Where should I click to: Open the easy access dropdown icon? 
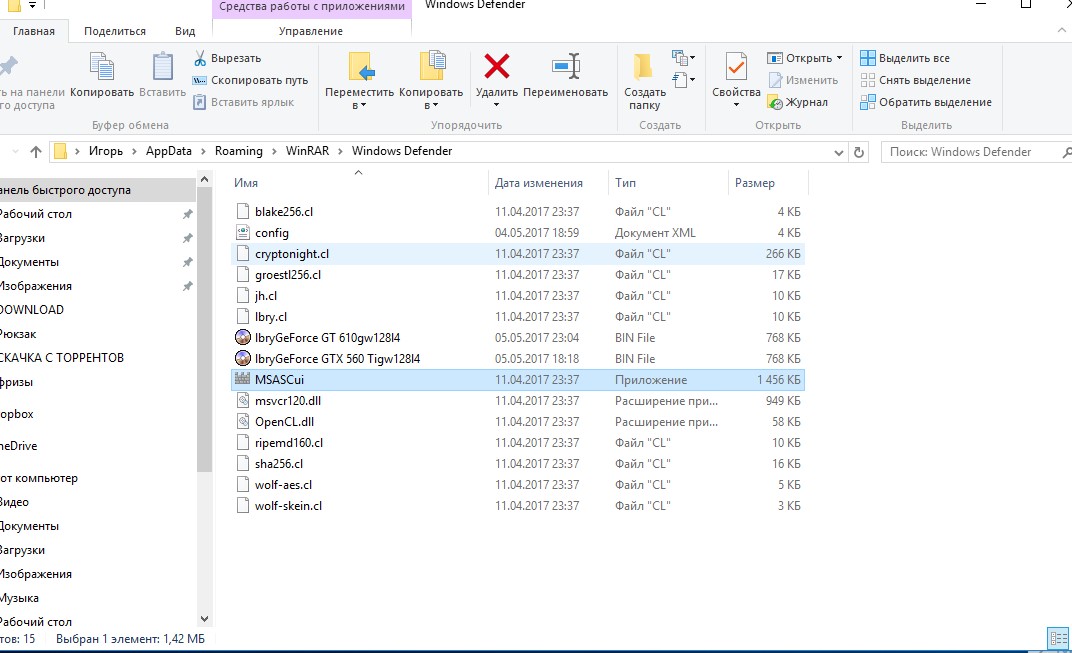[683, 80]
